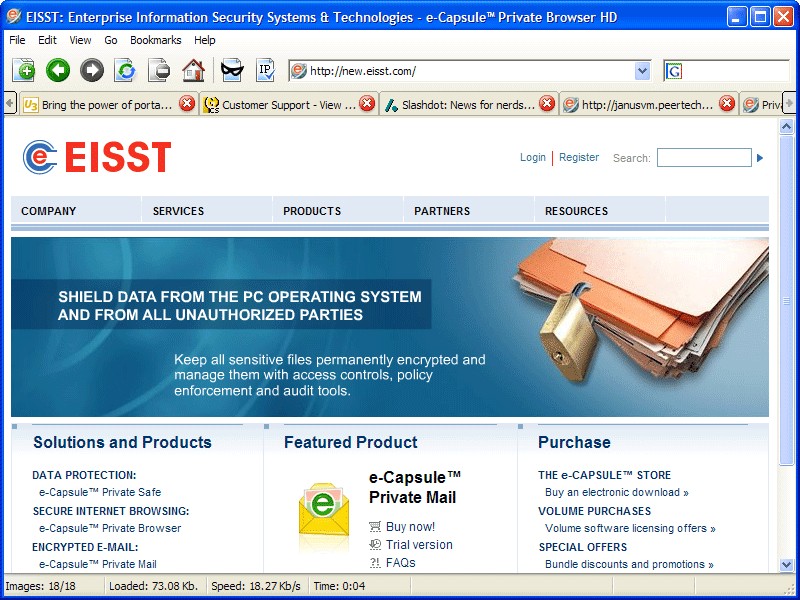Click the address bar site icon

click(x=298, y=71)
